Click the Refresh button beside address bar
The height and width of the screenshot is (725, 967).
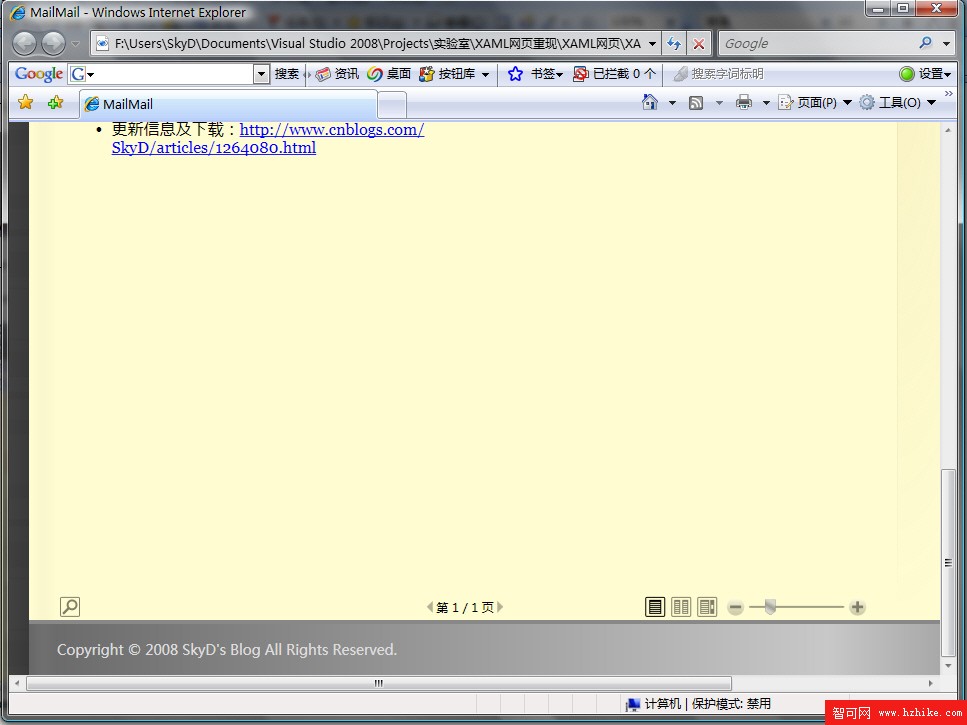(x=674, y=44)
